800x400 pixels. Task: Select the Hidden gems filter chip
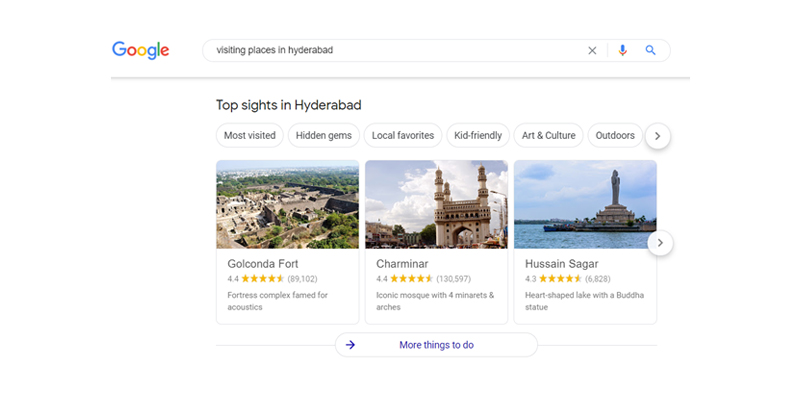pyautogui.click(x=323, y=135)
